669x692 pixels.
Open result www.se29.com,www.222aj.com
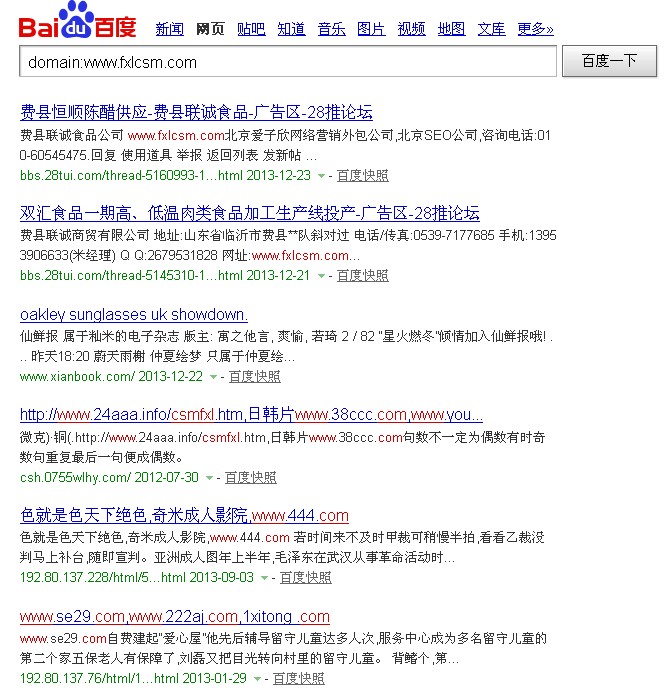click(175, 617)
